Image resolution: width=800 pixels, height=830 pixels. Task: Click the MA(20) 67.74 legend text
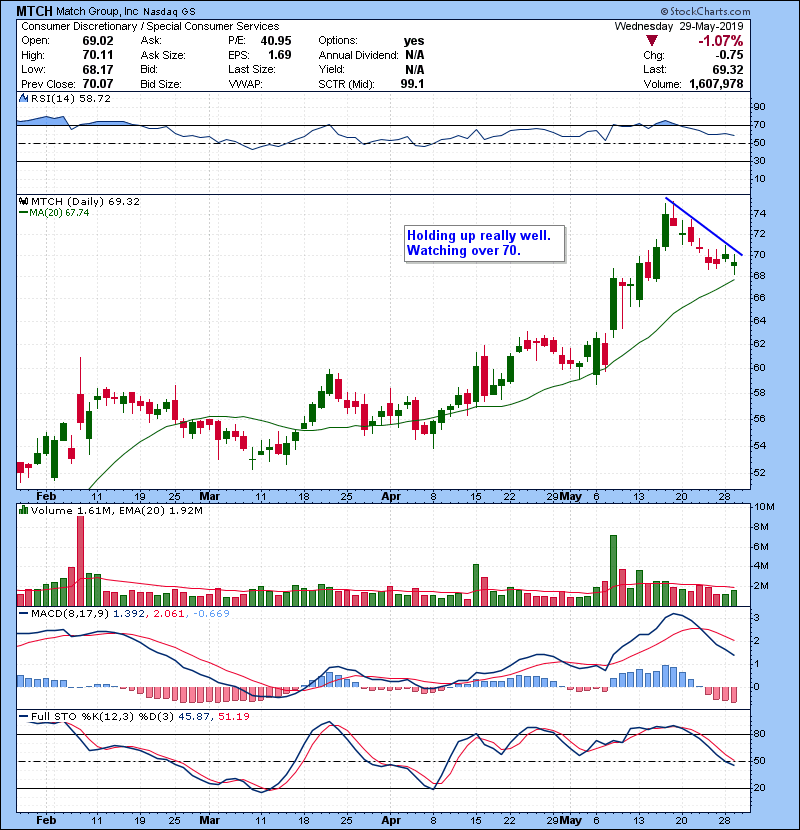(59, 213)
